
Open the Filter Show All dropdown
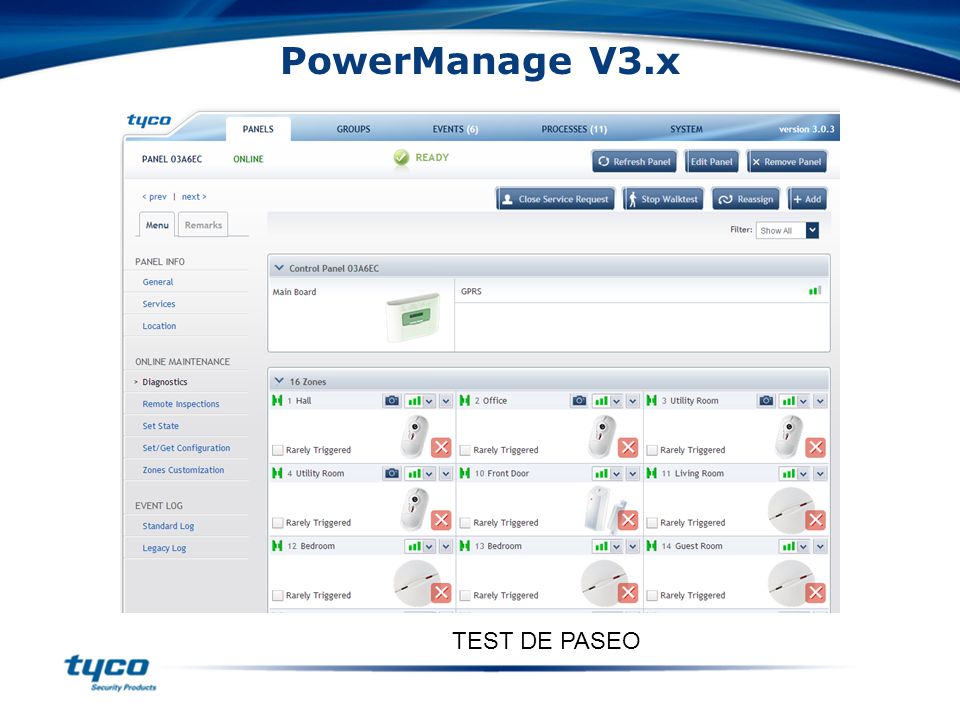pyautogui.click(x=787, y=231)
